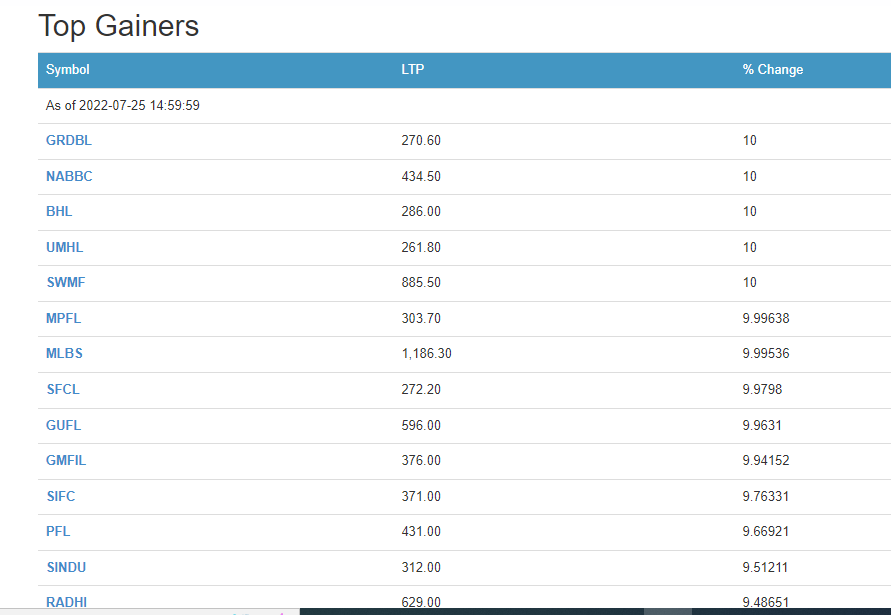Screen dimensions: 891x615
Task: Click the As of 2022-07-25 timestamp row
Action: tap(123, 106)
